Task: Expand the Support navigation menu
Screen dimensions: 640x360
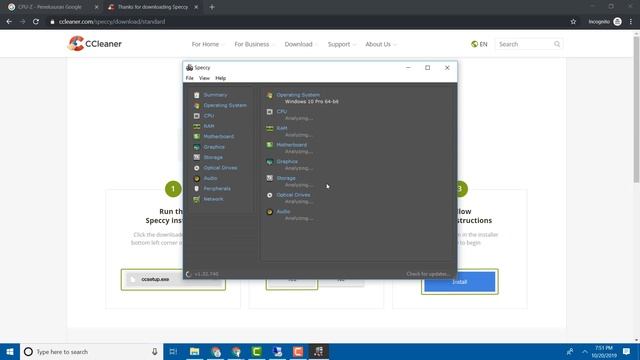Action: pyautogui.click(x=341, y=44)
